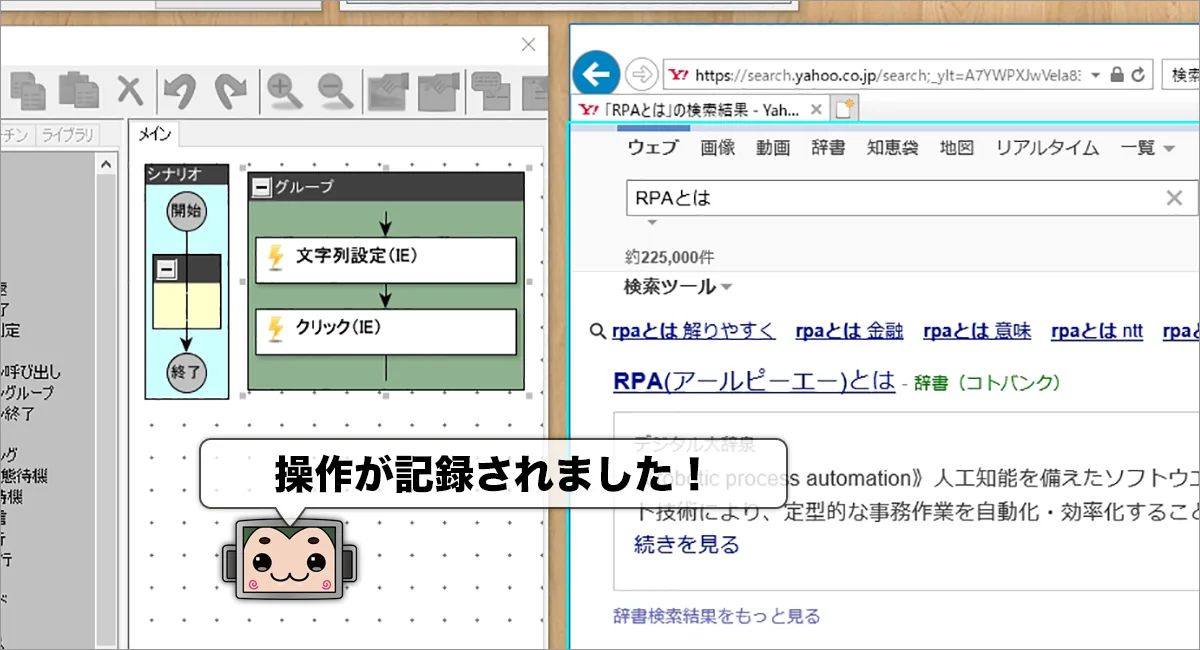Click the グループ header bar
The width and height of the screenshot is (1200, 650).
pyautogui.click(x=386, y=186)
